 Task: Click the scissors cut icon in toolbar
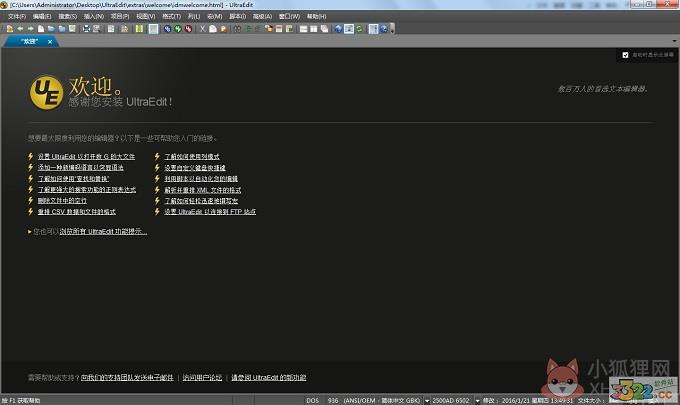coord(202,29)
